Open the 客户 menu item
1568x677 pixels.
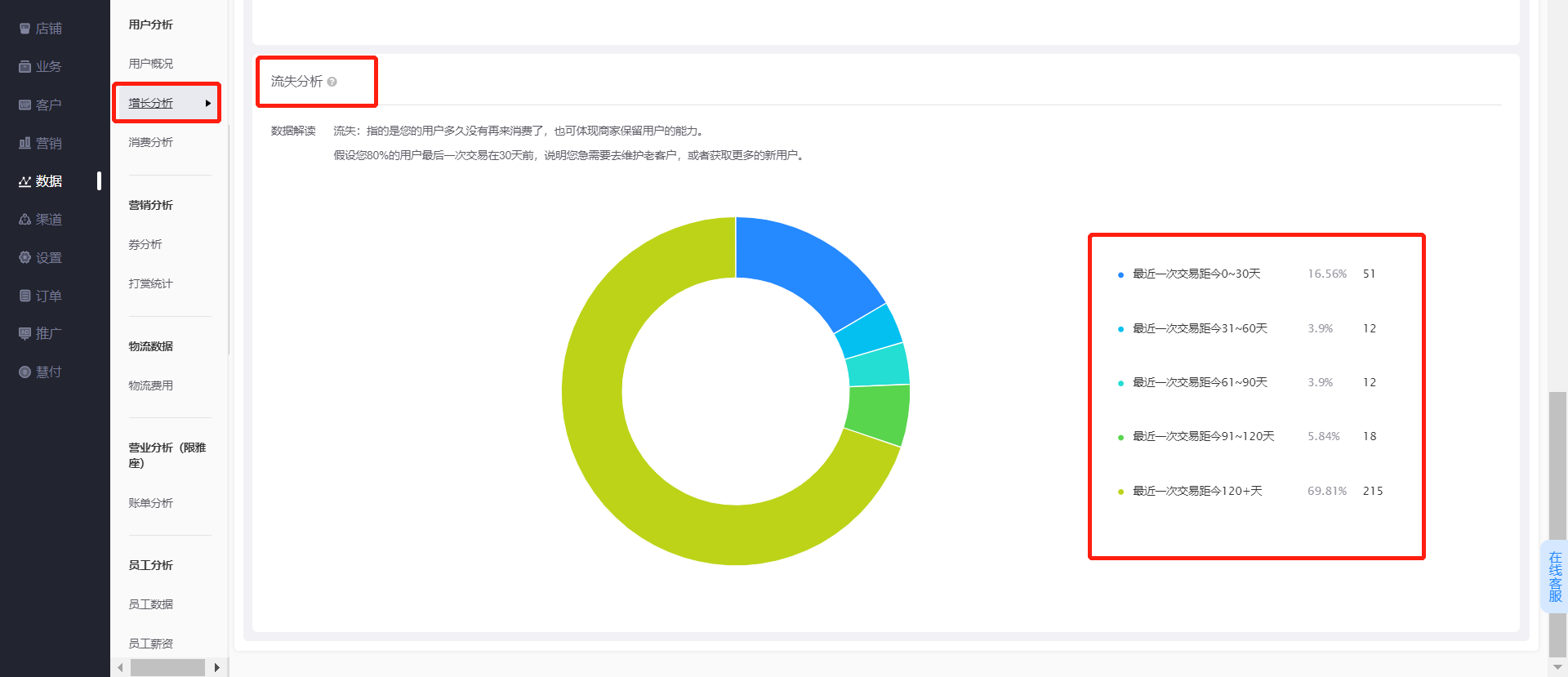[49, 105]
